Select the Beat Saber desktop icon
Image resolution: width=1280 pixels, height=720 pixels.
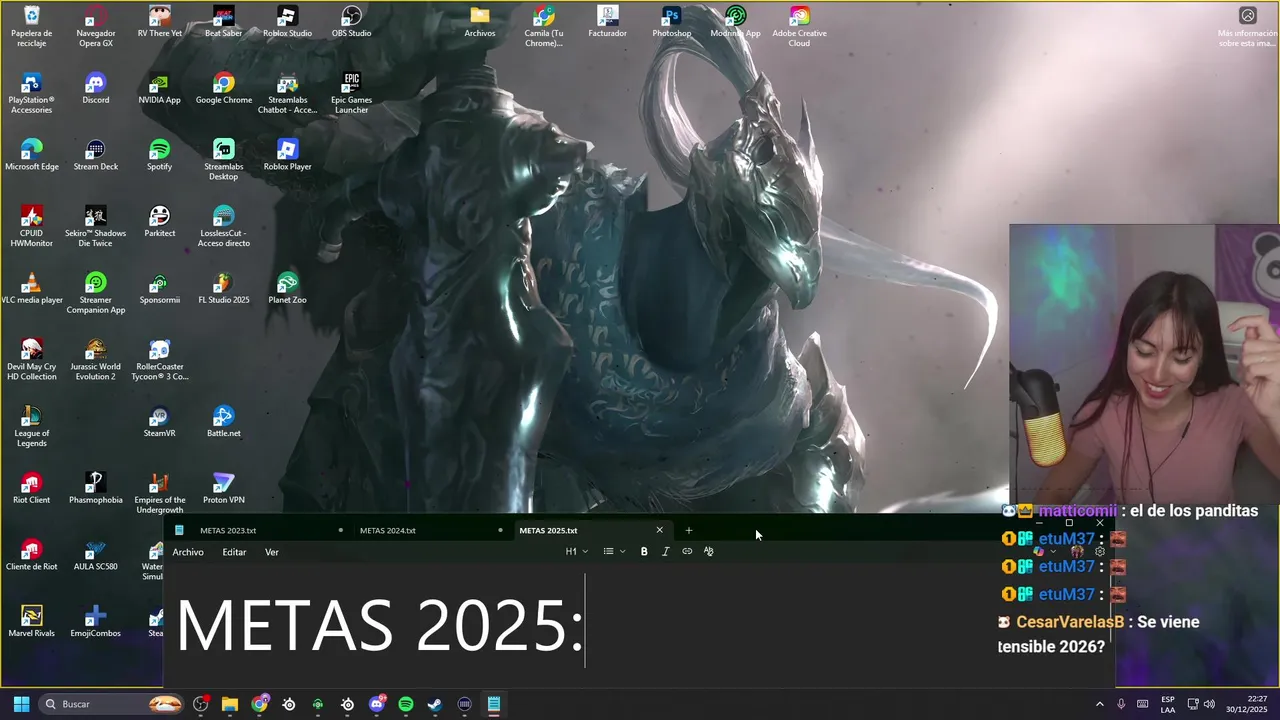[223, 21]
